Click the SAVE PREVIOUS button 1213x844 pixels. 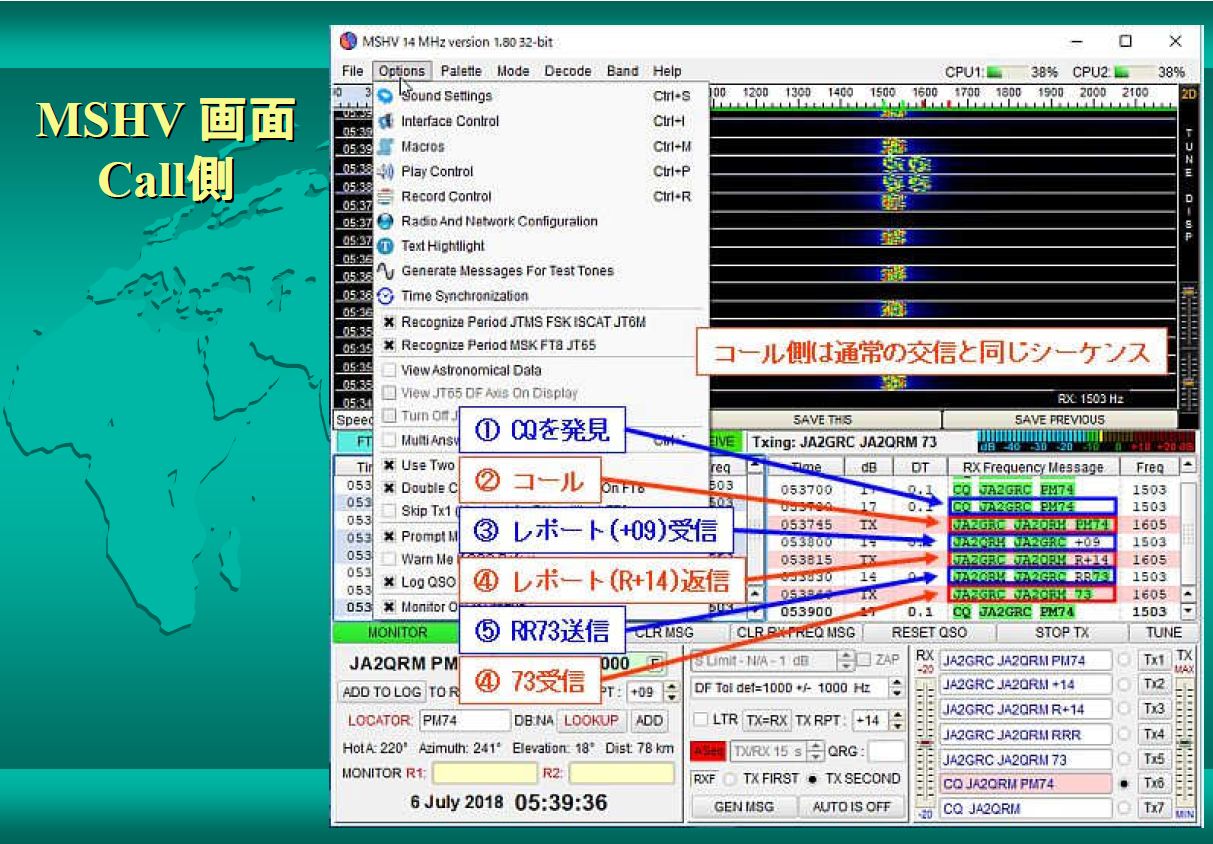click(x=1059, y=420)
